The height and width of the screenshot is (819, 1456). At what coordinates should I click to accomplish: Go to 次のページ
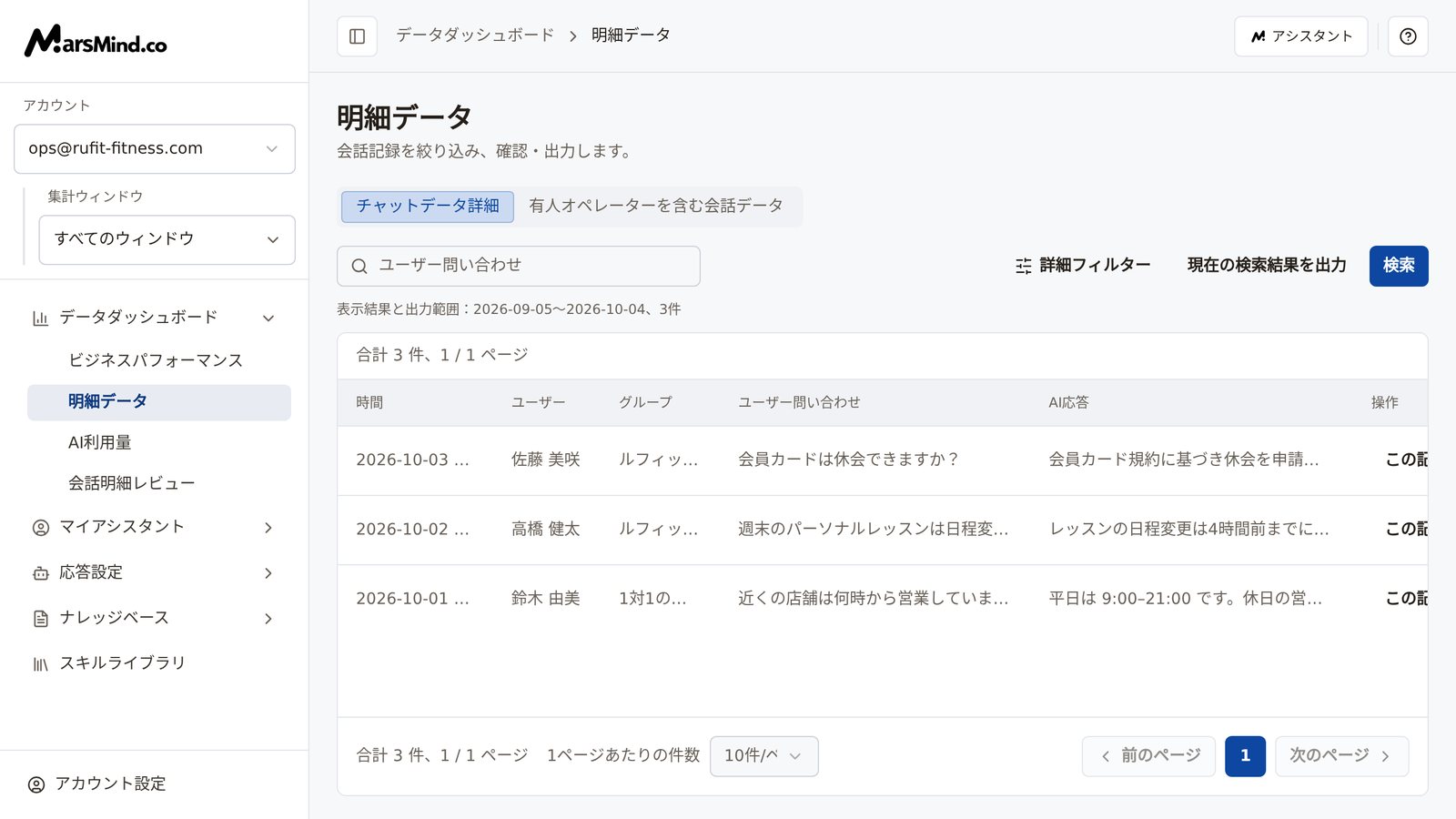tap(1342, 756)
